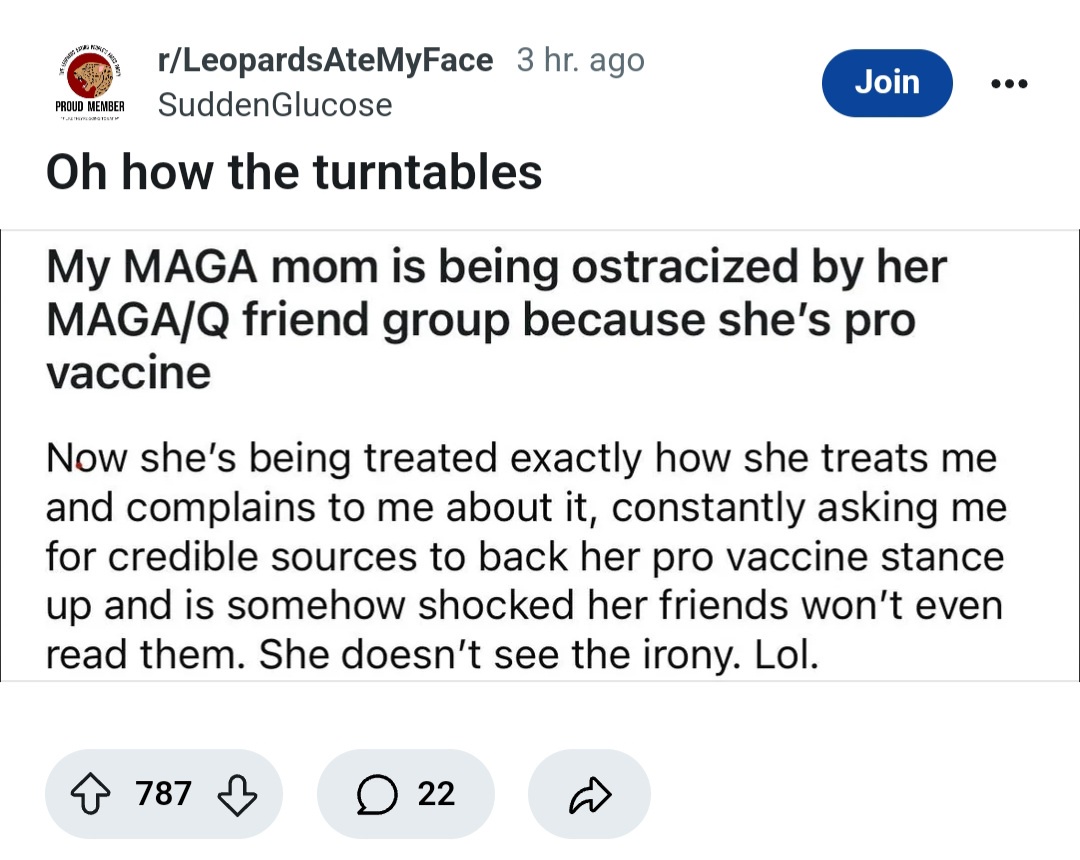Image resolution: width=1080 pixels, height=860 pixels.
Task: Upvote the post with the up arrow
Action: (90, 793)
